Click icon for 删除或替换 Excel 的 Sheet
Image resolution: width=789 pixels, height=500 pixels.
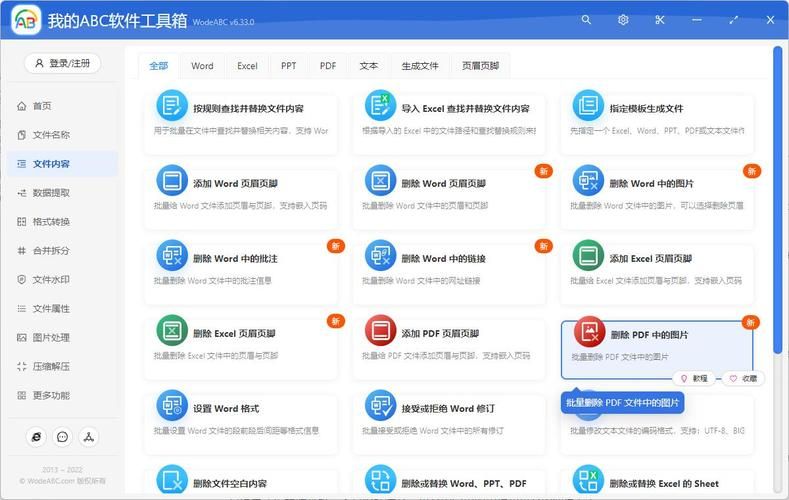pos(588,480)
